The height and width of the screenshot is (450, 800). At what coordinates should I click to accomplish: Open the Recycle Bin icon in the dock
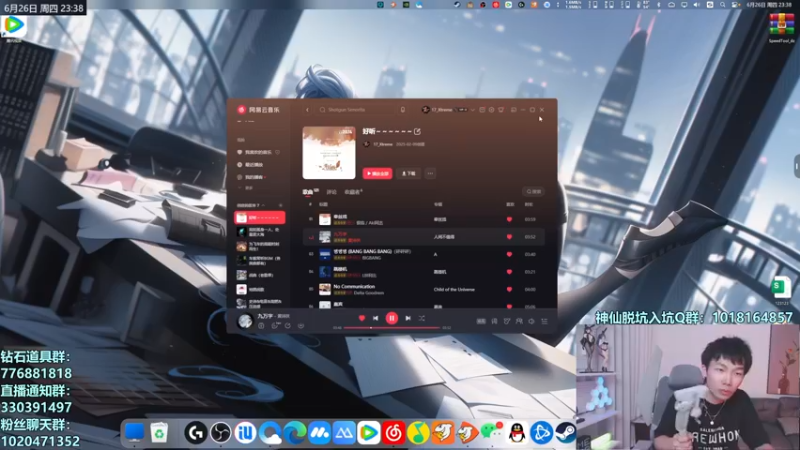pos(159,433)
